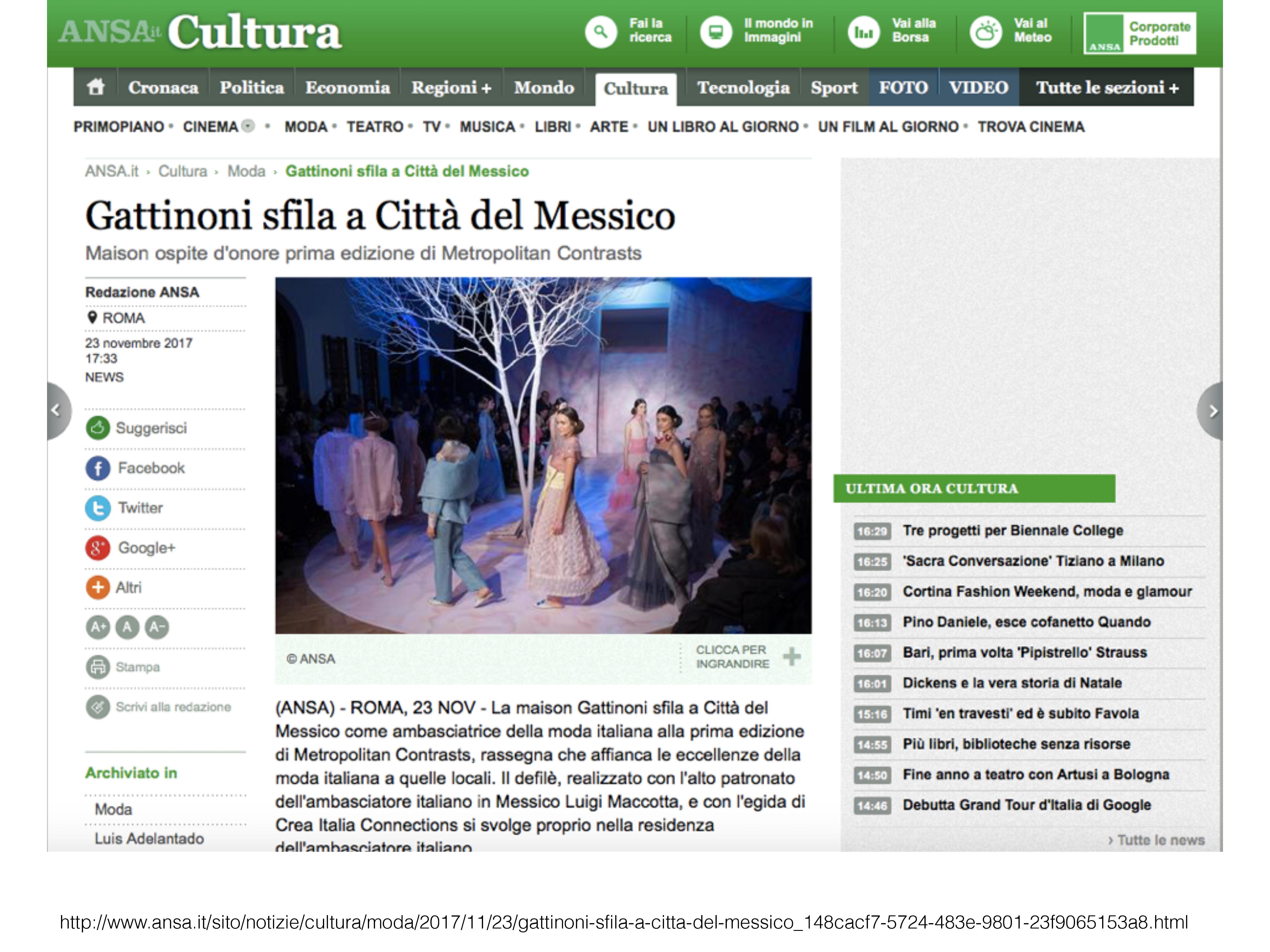Open the Meteo weather icon

pos(986,32)
